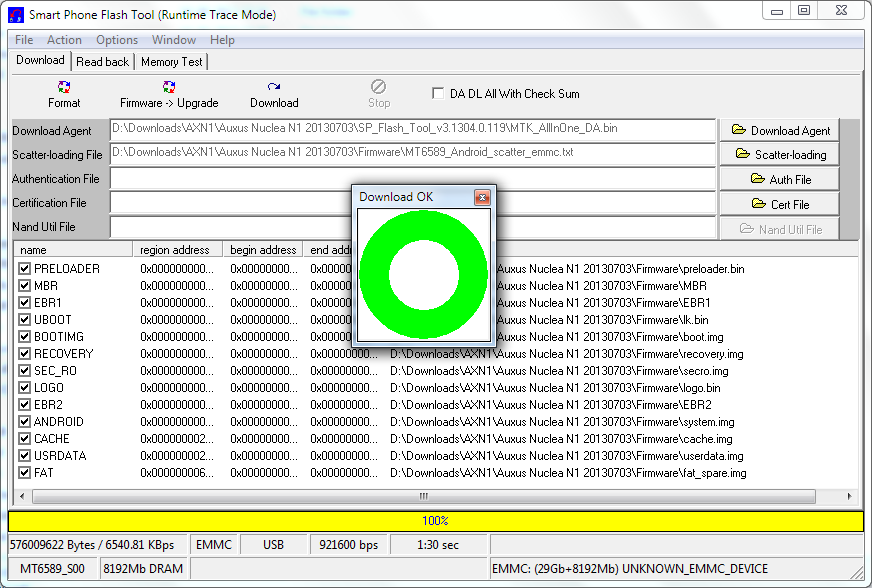Click the 8192Mb DRAM status cell
The width and height of the screenshot is (872, 588).
(143, 569)
